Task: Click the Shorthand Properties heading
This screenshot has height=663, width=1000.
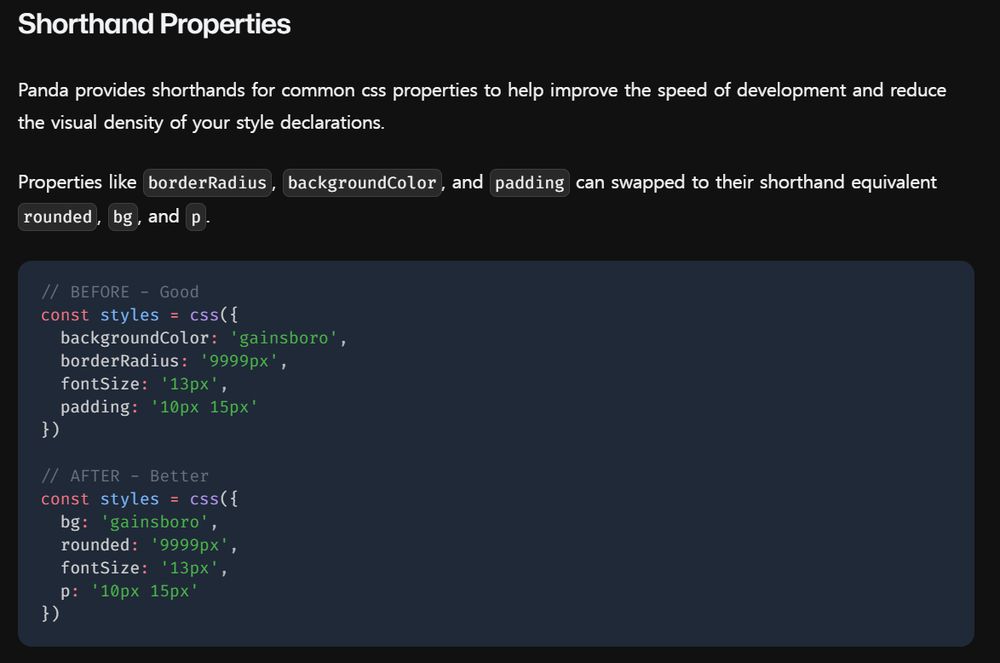Action: pyautogui.click(x=154, y=24)
